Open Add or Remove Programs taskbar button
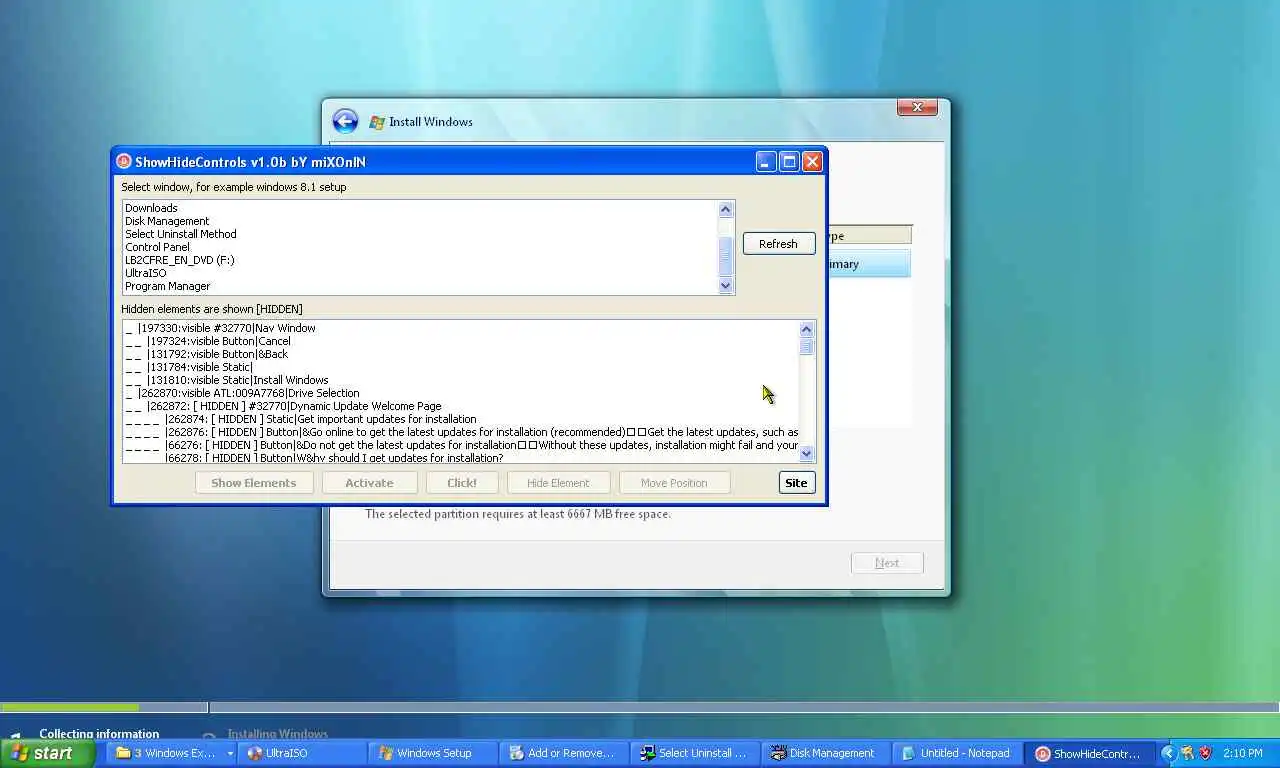Screen dimensions: 1280x768 click(x=564, y=753)
